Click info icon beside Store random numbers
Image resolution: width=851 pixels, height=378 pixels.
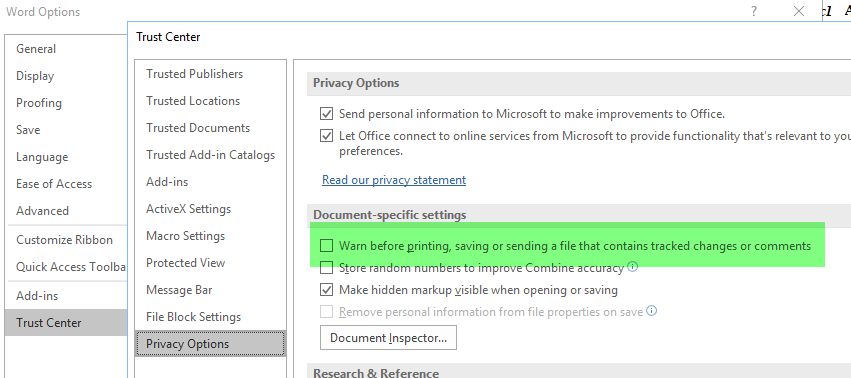[x=632, y=267]
